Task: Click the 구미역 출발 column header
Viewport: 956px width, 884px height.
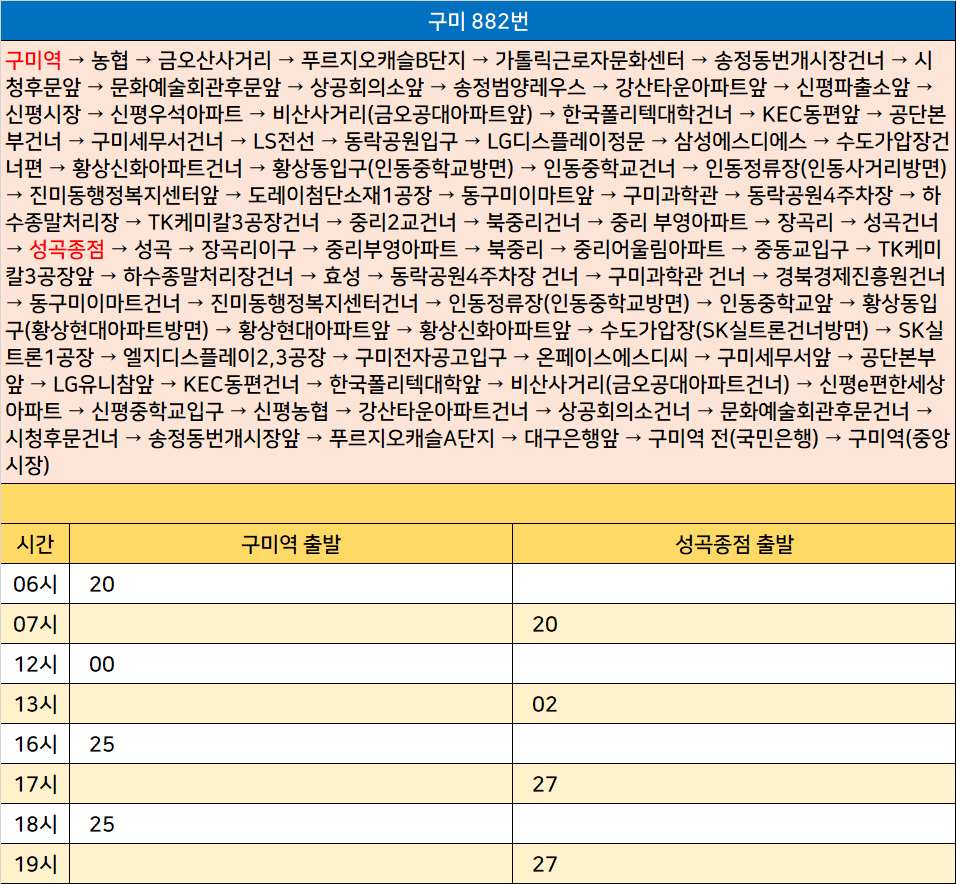Action: click(291, 543)
